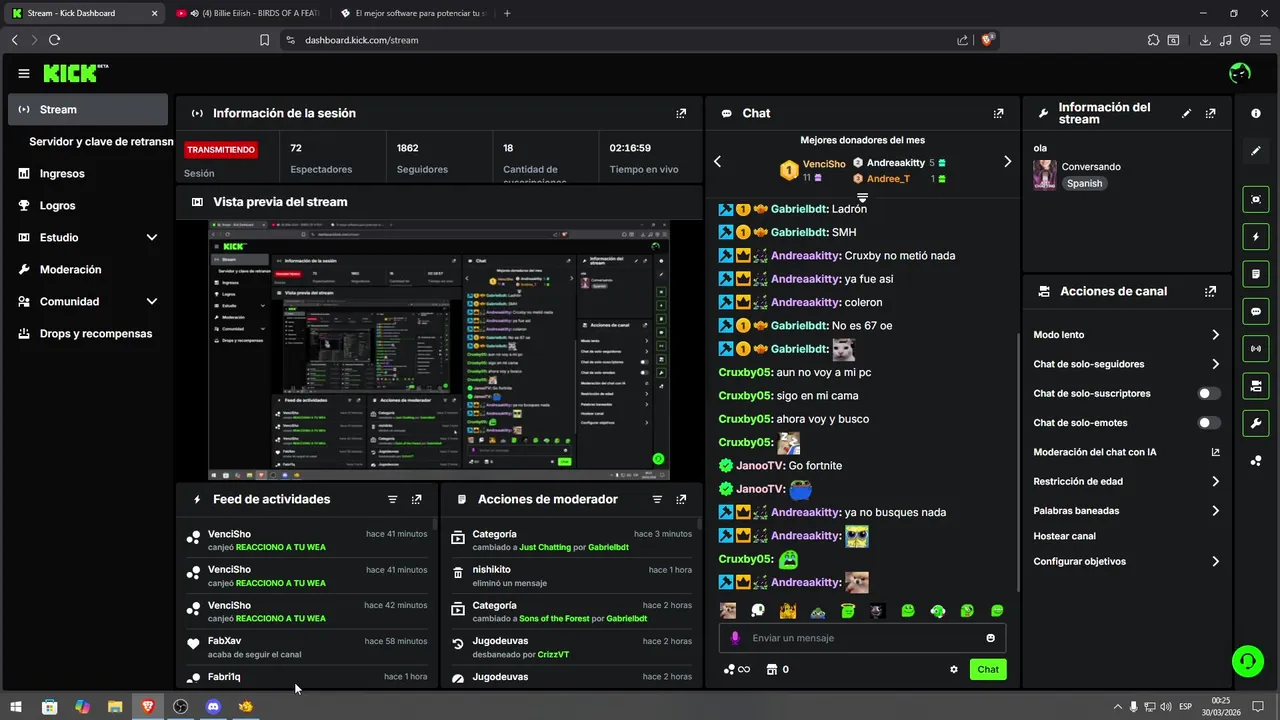Open chat settings gear icon
The image size is (1280, 720).
[954, 670]
